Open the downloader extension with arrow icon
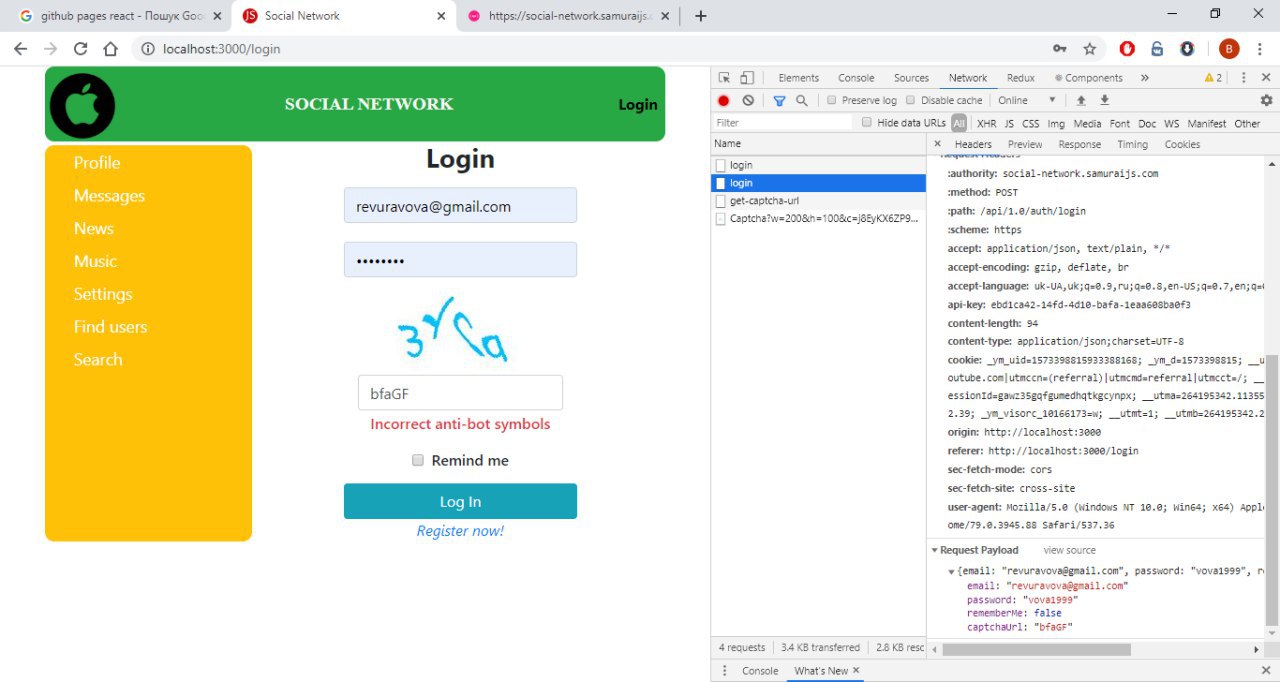Viewport: 1280px width, 682px height. 1187,48
